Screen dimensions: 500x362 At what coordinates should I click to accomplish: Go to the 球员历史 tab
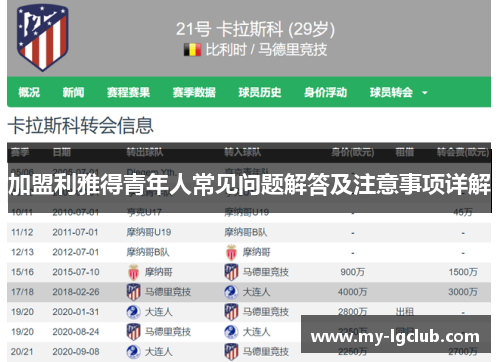click(260, 92)
